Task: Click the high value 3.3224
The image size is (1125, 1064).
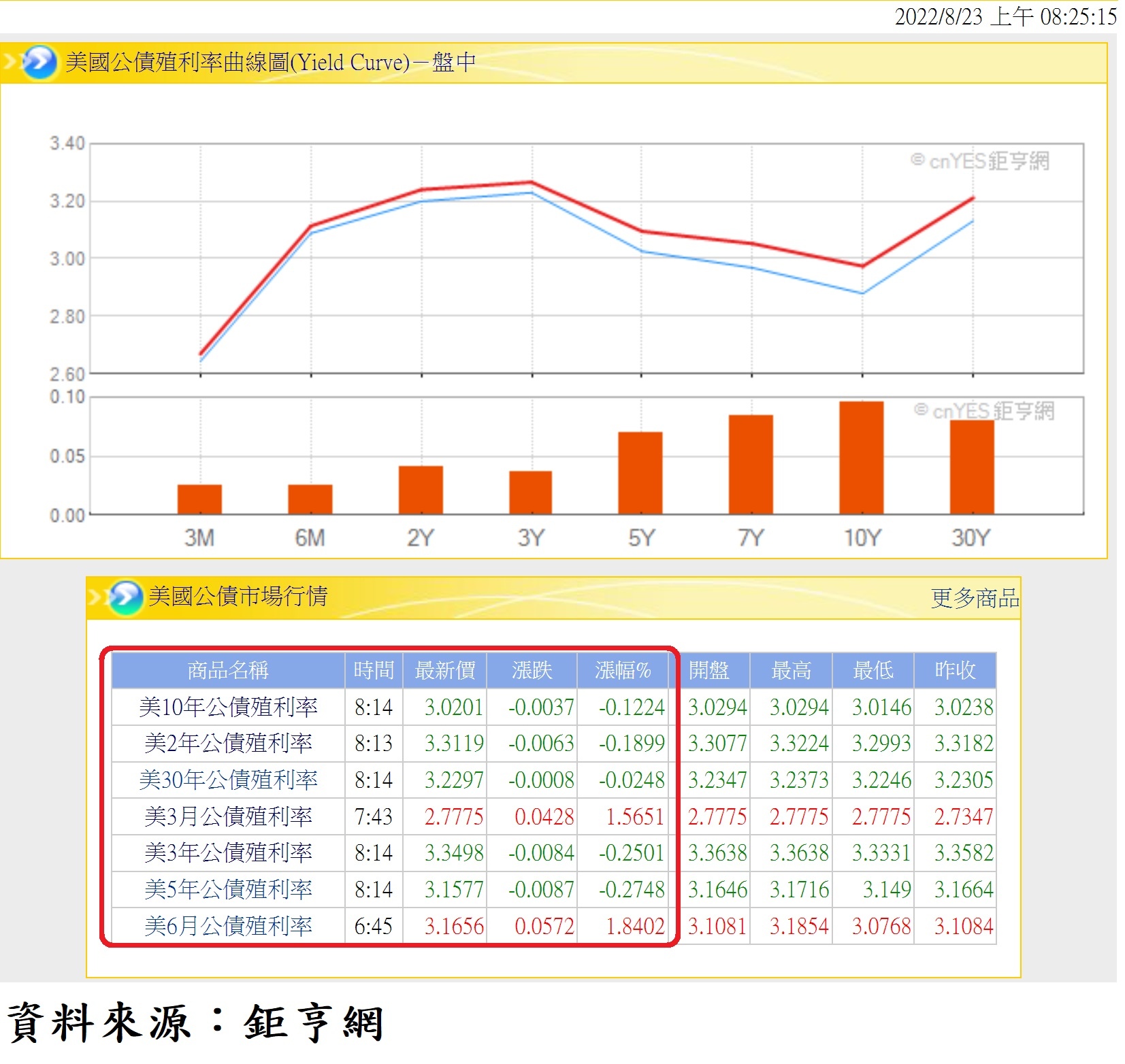Action: pyautogui.click(x=799, y=743)
